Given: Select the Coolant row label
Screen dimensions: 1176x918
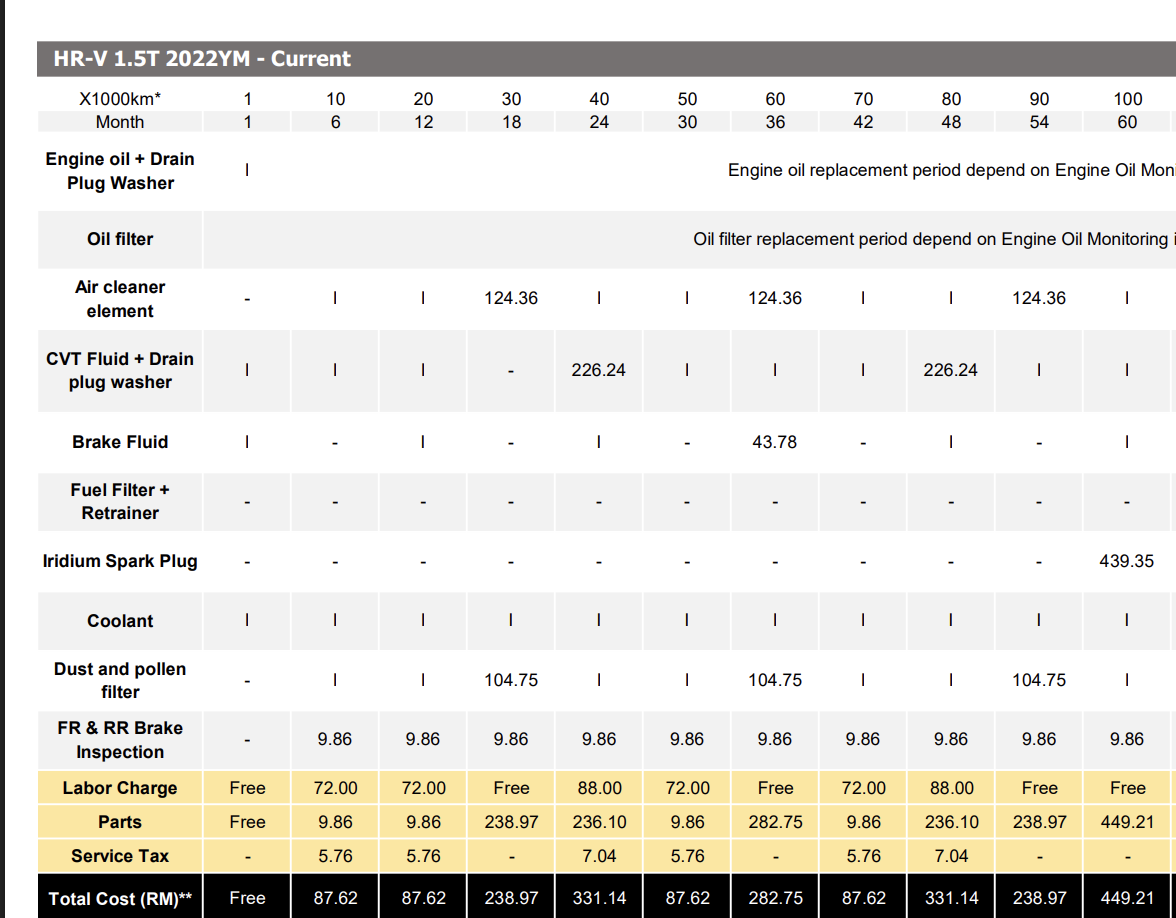Looking at the screenshot, I should coord(120,621).
